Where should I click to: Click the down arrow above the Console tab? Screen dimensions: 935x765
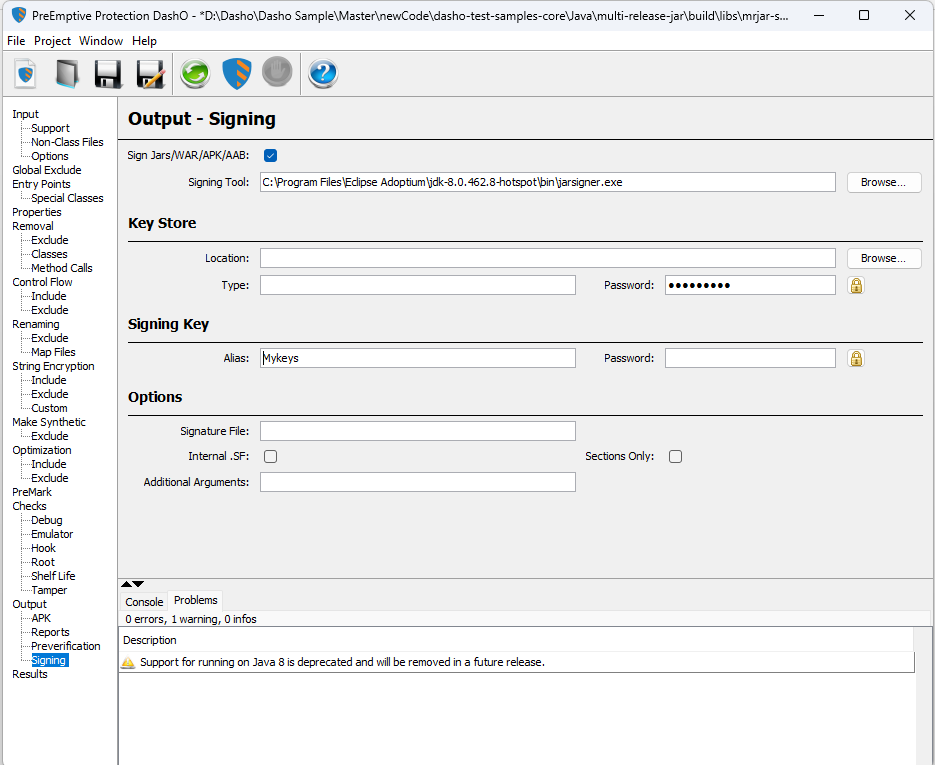[x=138, y=584]
